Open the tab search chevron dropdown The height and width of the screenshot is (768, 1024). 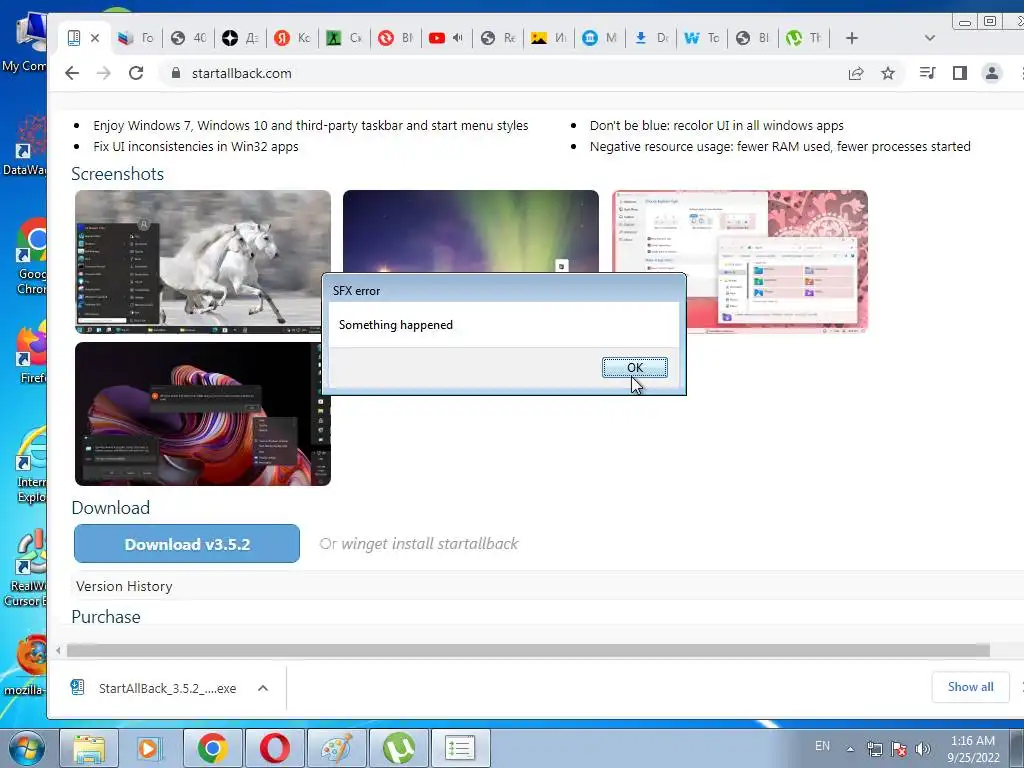(930, 38)
